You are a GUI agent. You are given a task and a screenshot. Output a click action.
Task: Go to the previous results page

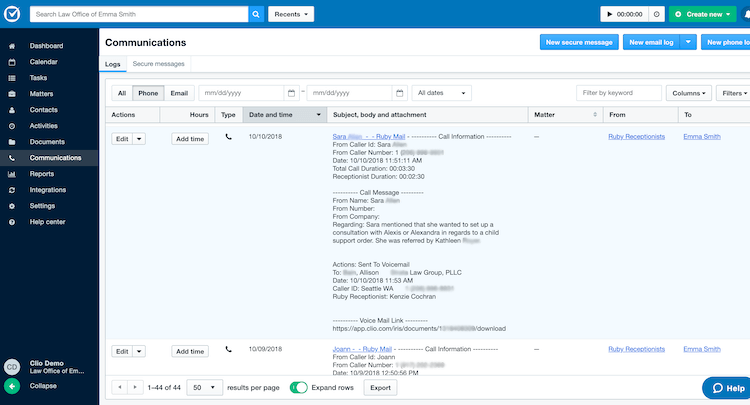(120, 387)
